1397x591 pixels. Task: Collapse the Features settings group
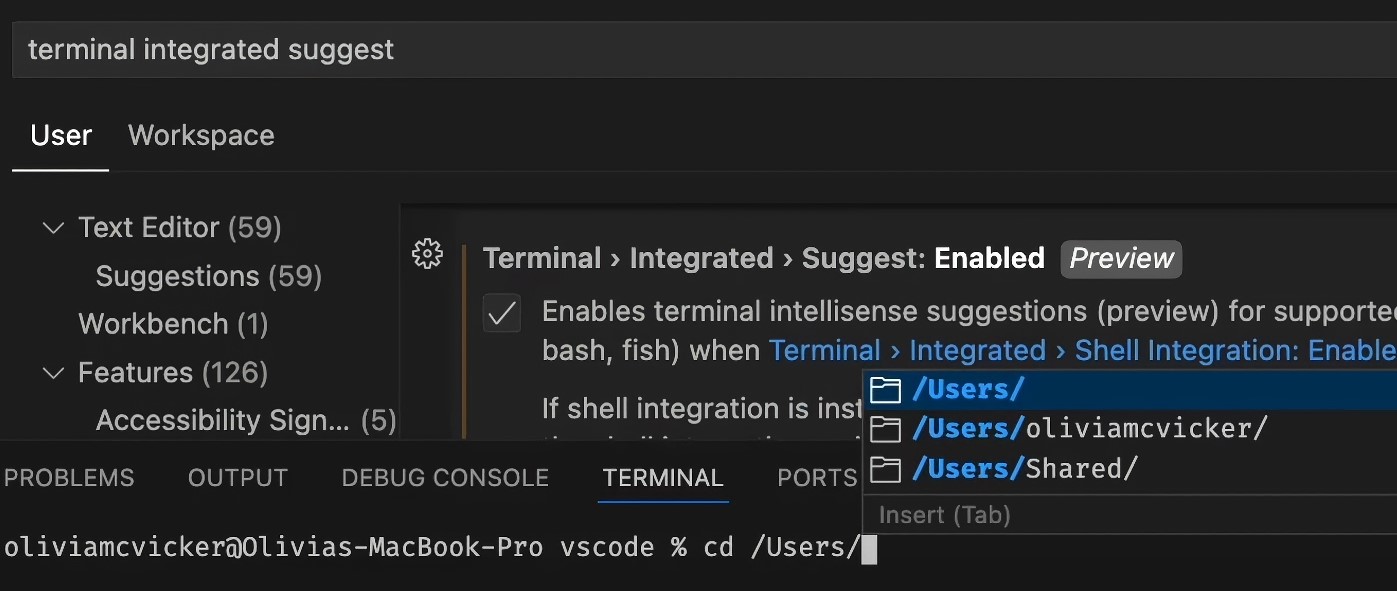tap(53, 373)
